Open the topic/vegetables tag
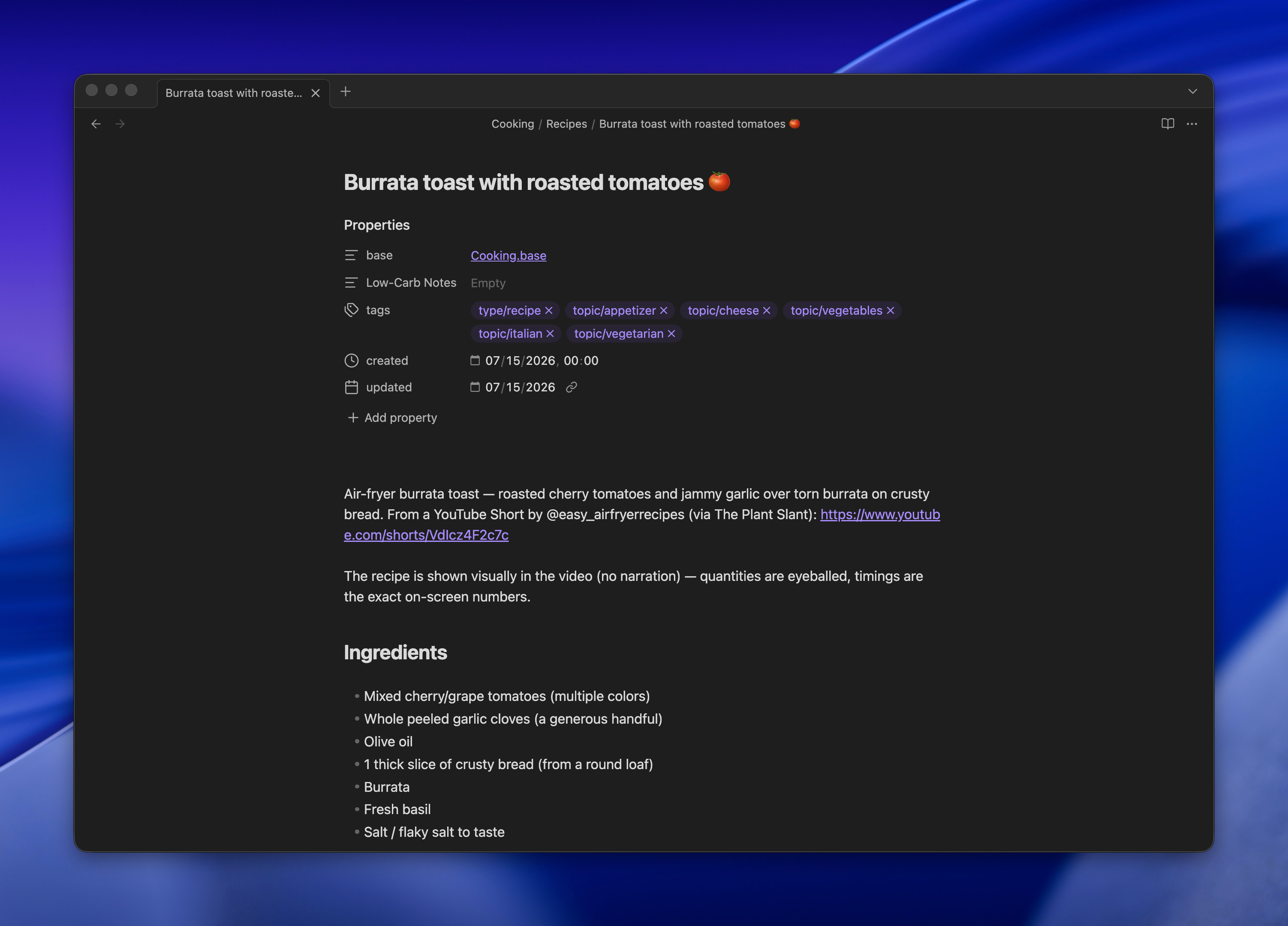The width and height of the screenshot is (1288, 926). click(x=837, y=310)
